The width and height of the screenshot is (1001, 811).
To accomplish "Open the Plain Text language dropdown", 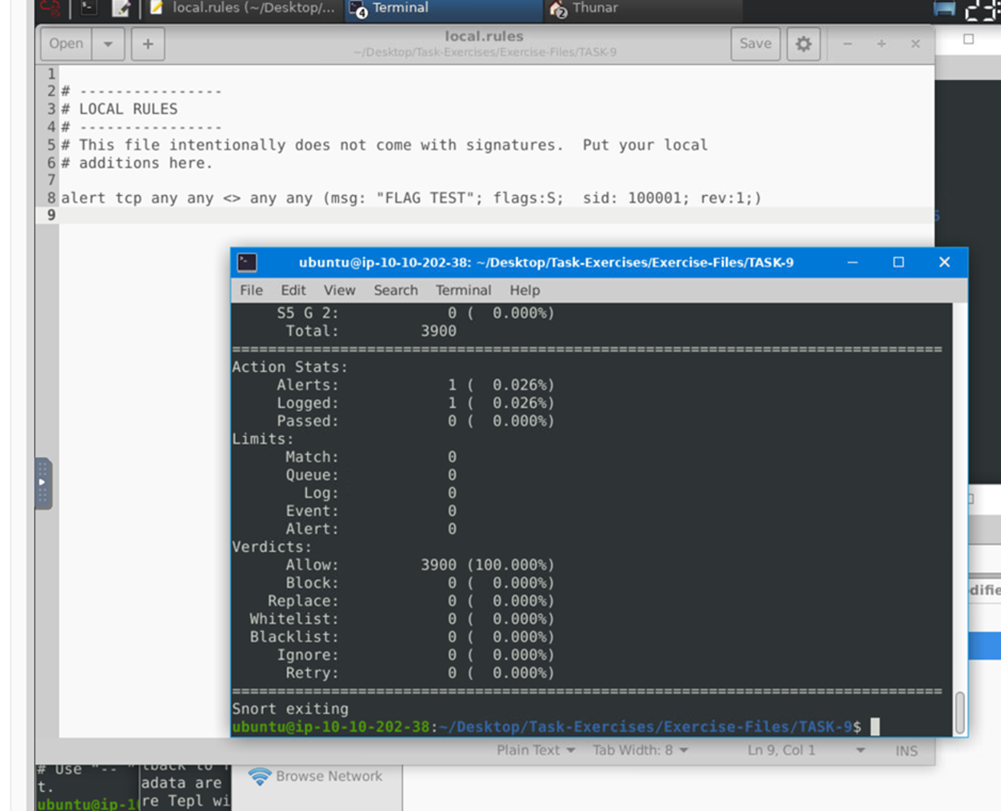I will click(x=536, y=750).
